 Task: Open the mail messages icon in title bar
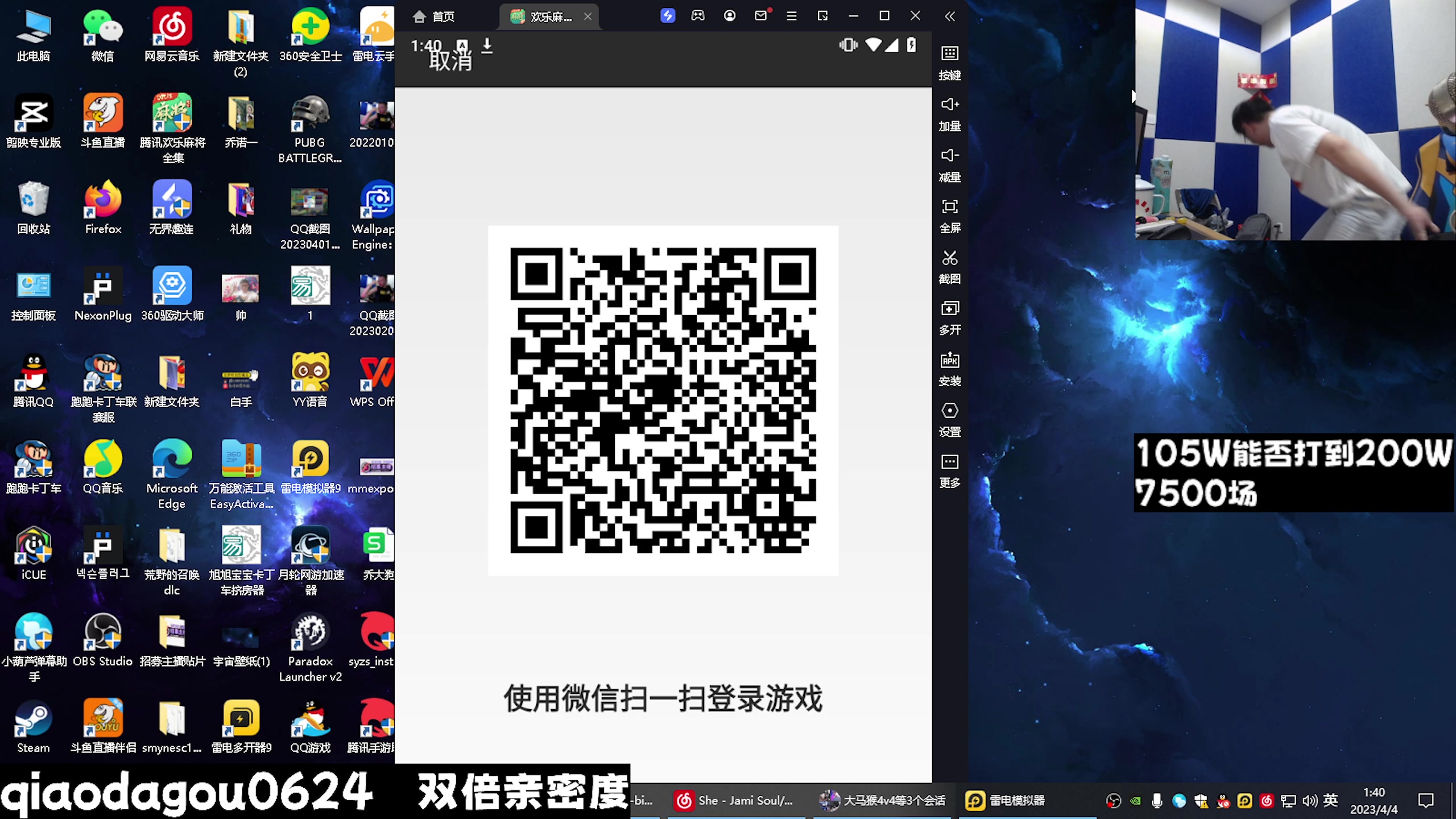pos(761,15)
